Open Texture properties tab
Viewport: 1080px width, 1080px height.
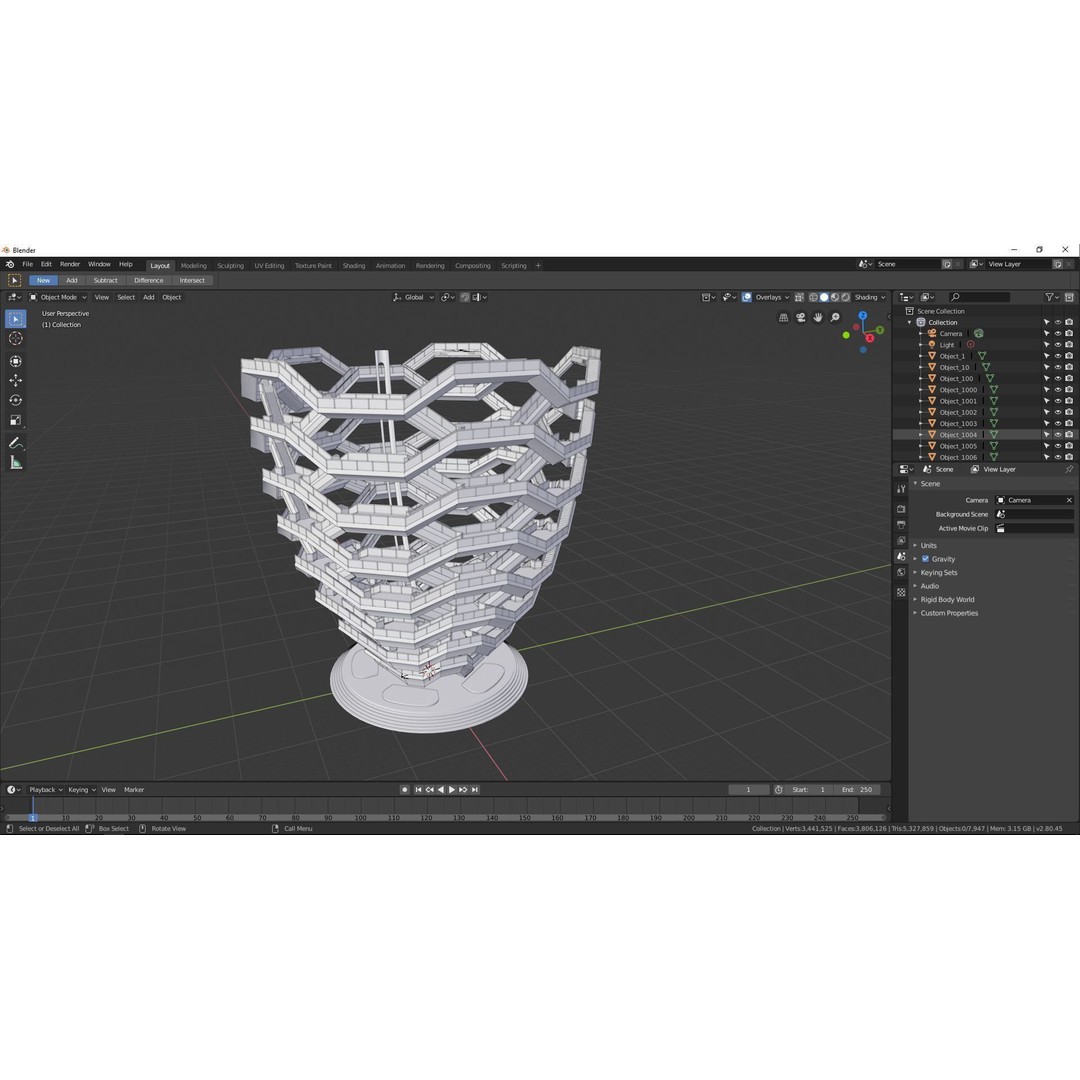tap(901, 592)
